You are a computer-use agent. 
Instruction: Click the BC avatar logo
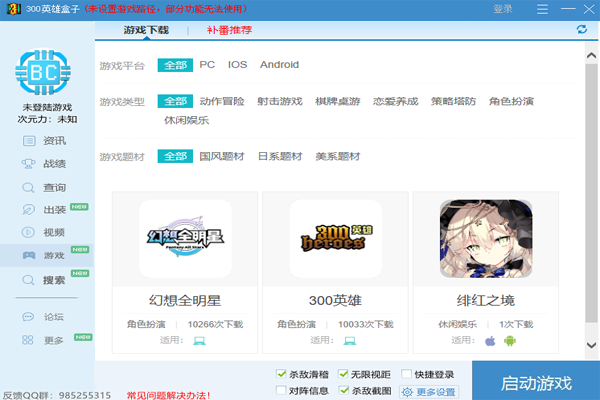(43, 72)
